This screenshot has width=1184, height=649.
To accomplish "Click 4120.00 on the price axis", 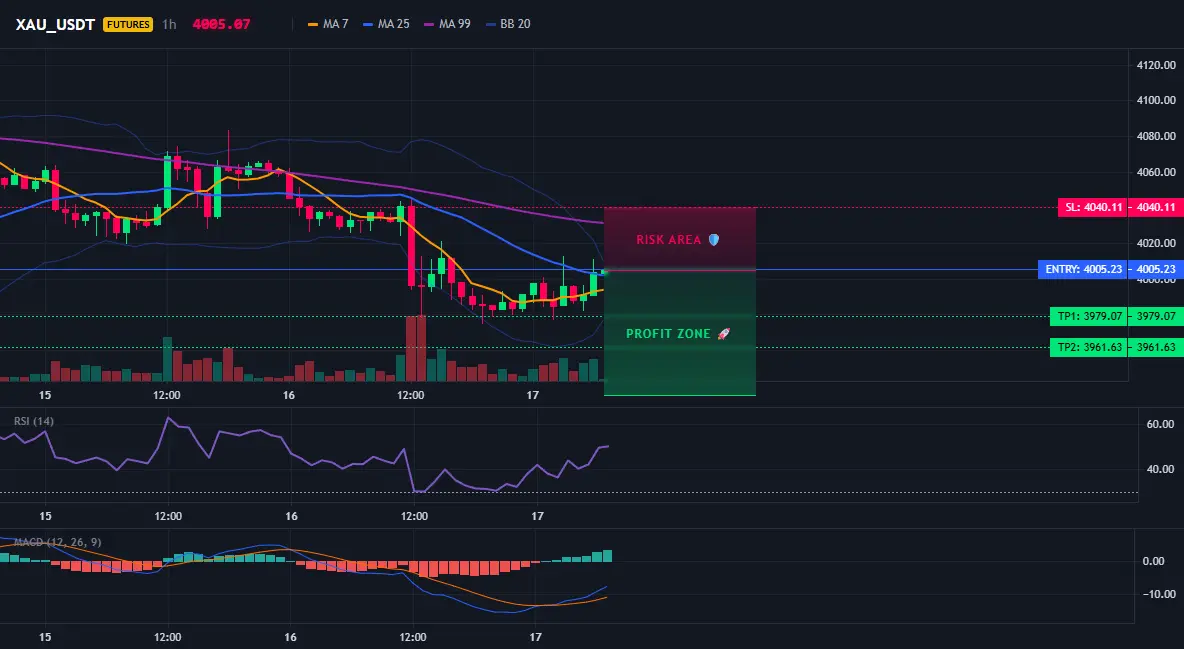I will coord(1156,66).
